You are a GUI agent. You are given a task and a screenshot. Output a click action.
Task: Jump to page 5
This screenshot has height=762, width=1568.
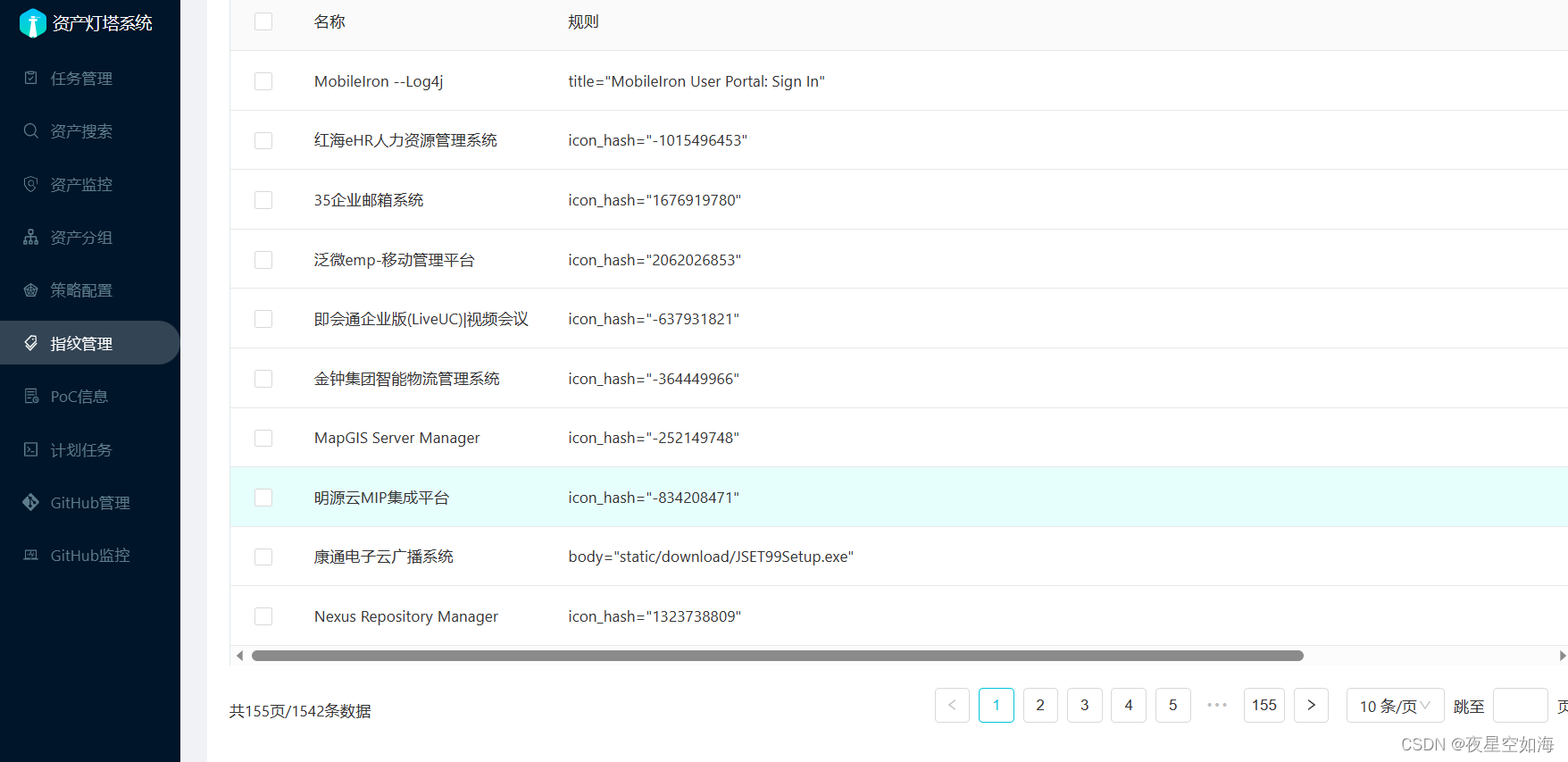1173,705
